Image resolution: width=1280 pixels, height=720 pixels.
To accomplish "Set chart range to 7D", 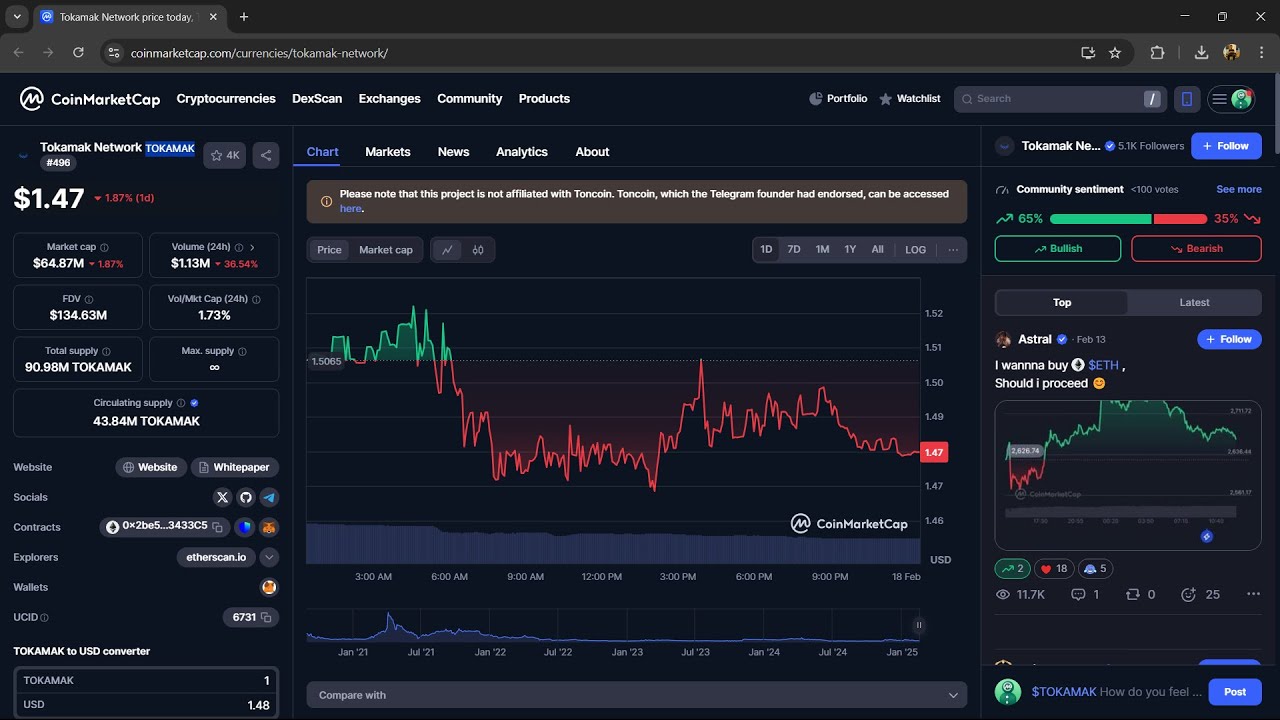I will [794, 250].
